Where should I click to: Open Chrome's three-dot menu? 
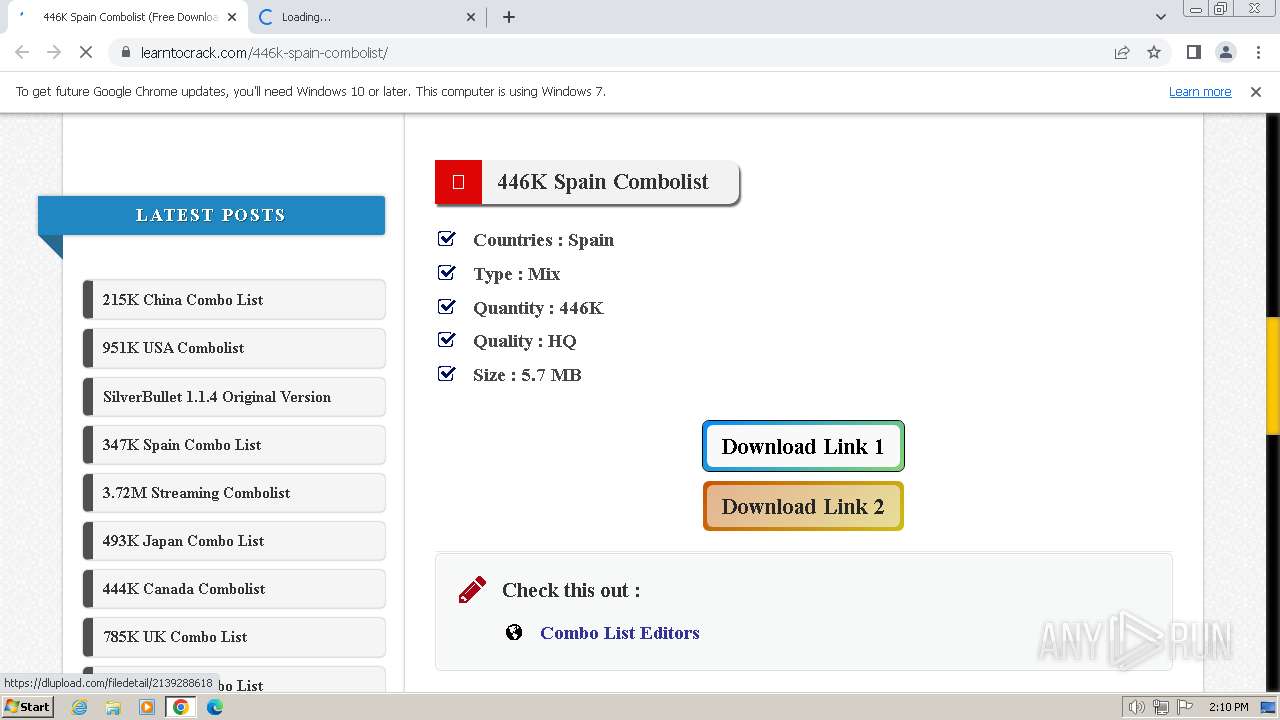(1258, 52)
